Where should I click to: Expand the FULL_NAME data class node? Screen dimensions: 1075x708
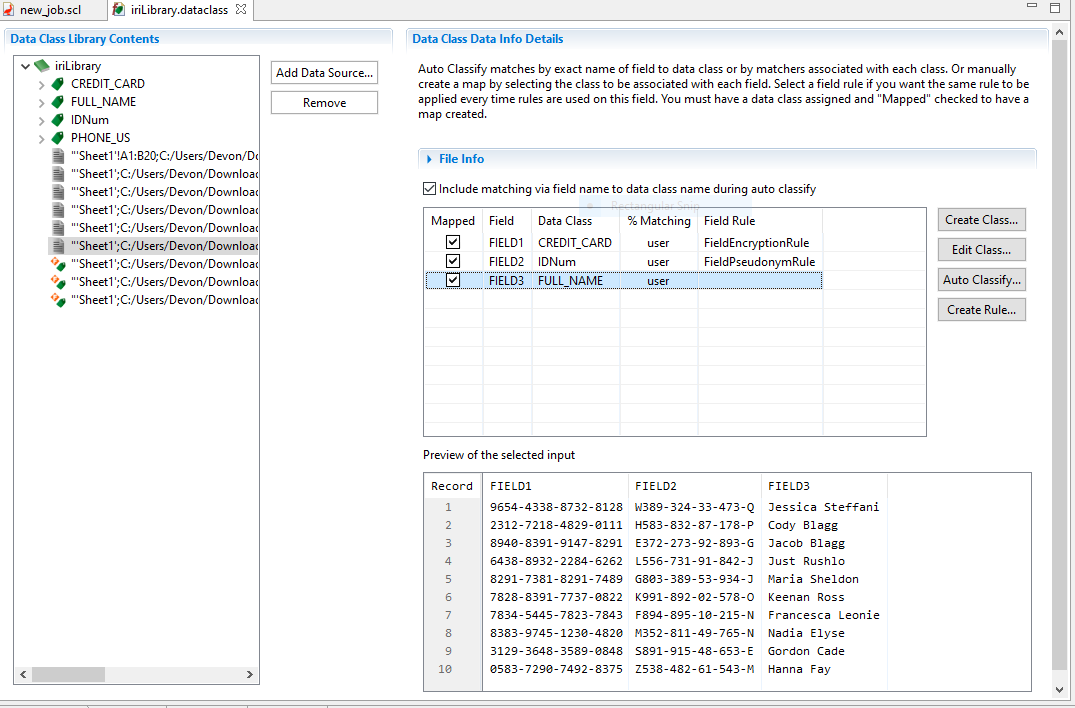coord(42,102)
